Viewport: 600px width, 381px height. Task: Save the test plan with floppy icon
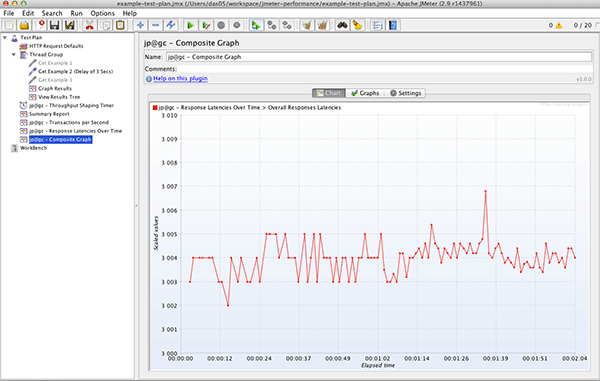pos(55,25)
